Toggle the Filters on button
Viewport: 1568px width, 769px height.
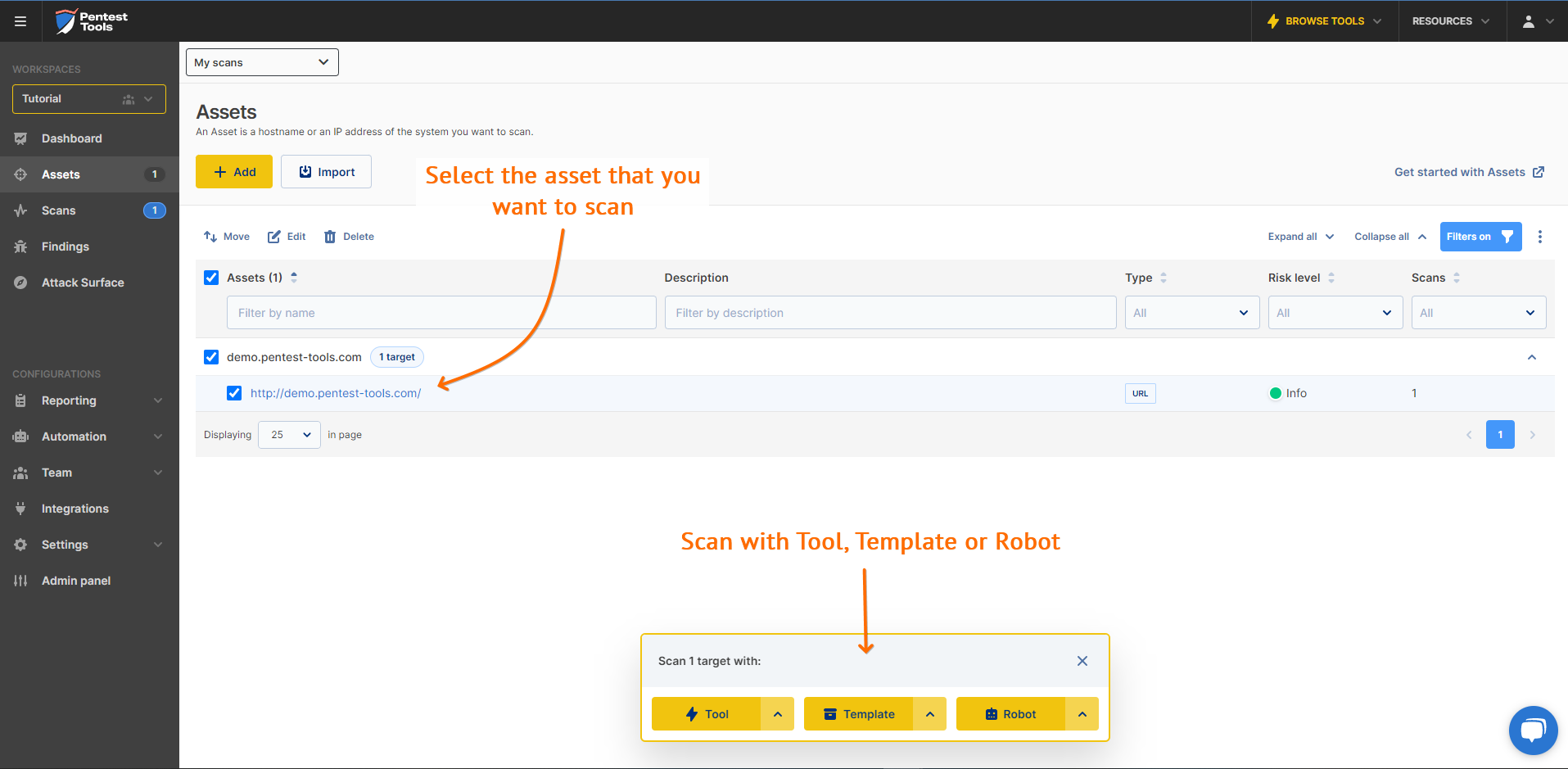(1480, 237)
